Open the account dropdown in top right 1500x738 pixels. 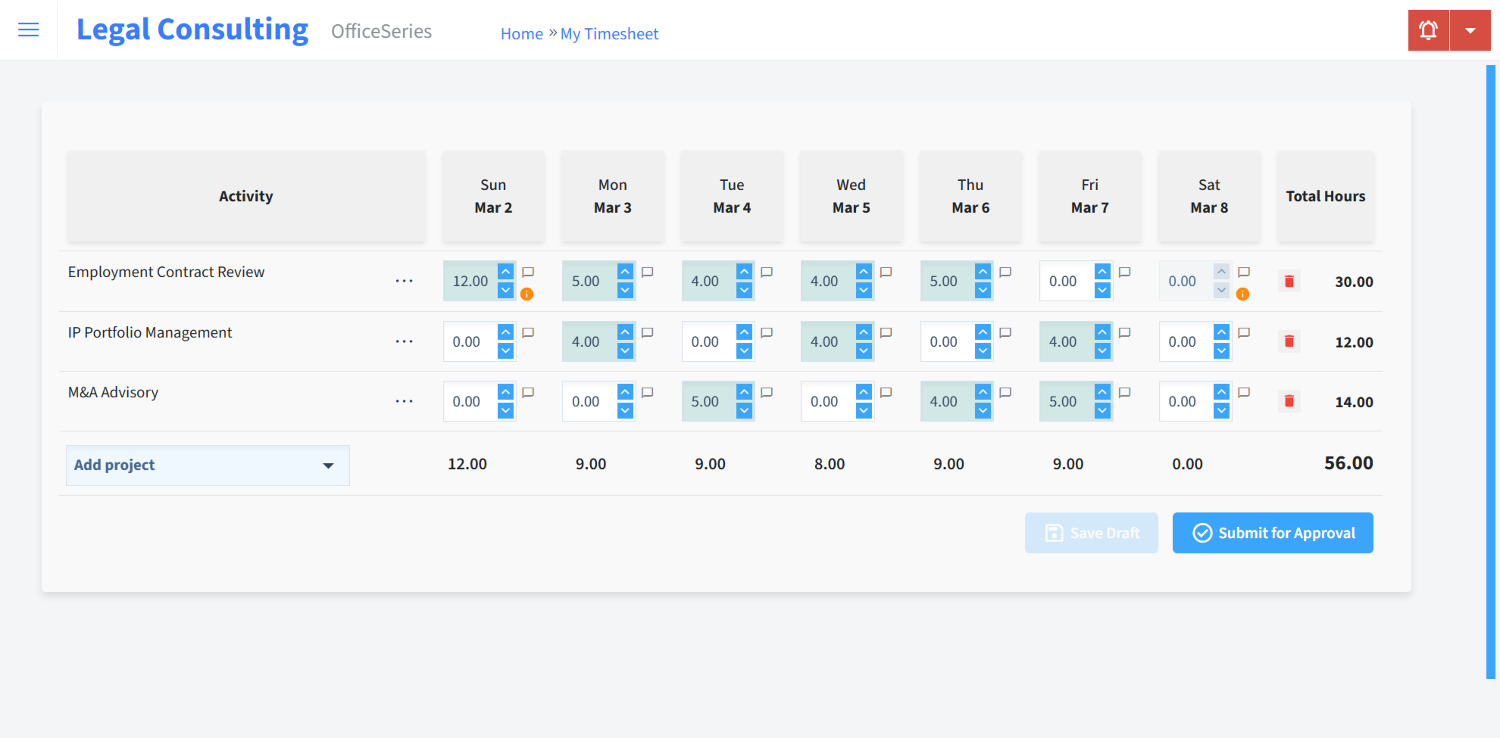click(x=1470, y=29)
